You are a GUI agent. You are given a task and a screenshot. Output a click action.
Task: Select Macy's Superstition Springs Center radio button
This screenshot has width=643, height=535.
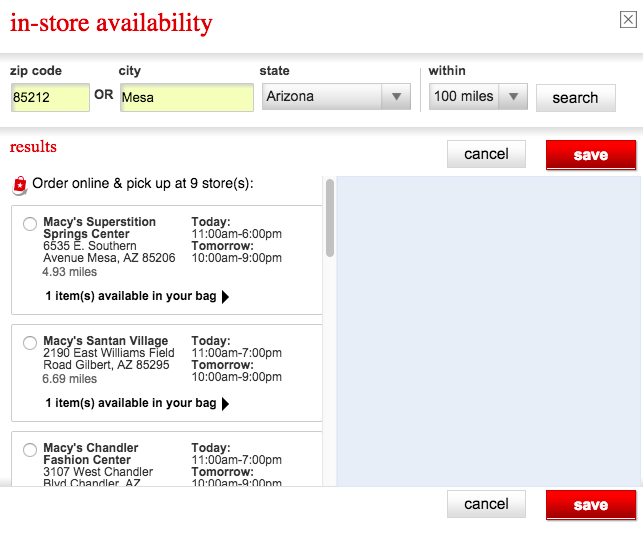[x=30, y=224]
